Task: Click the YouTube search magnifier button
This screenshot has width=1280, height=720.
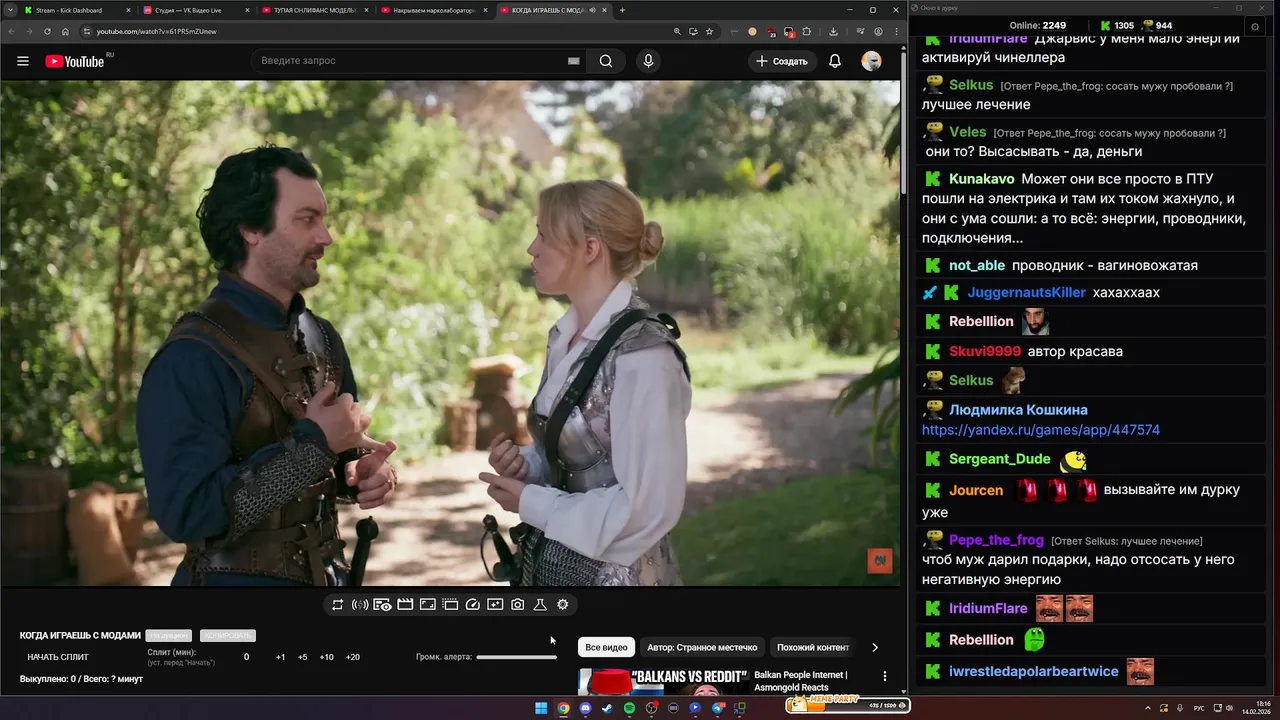Action: 606,61
